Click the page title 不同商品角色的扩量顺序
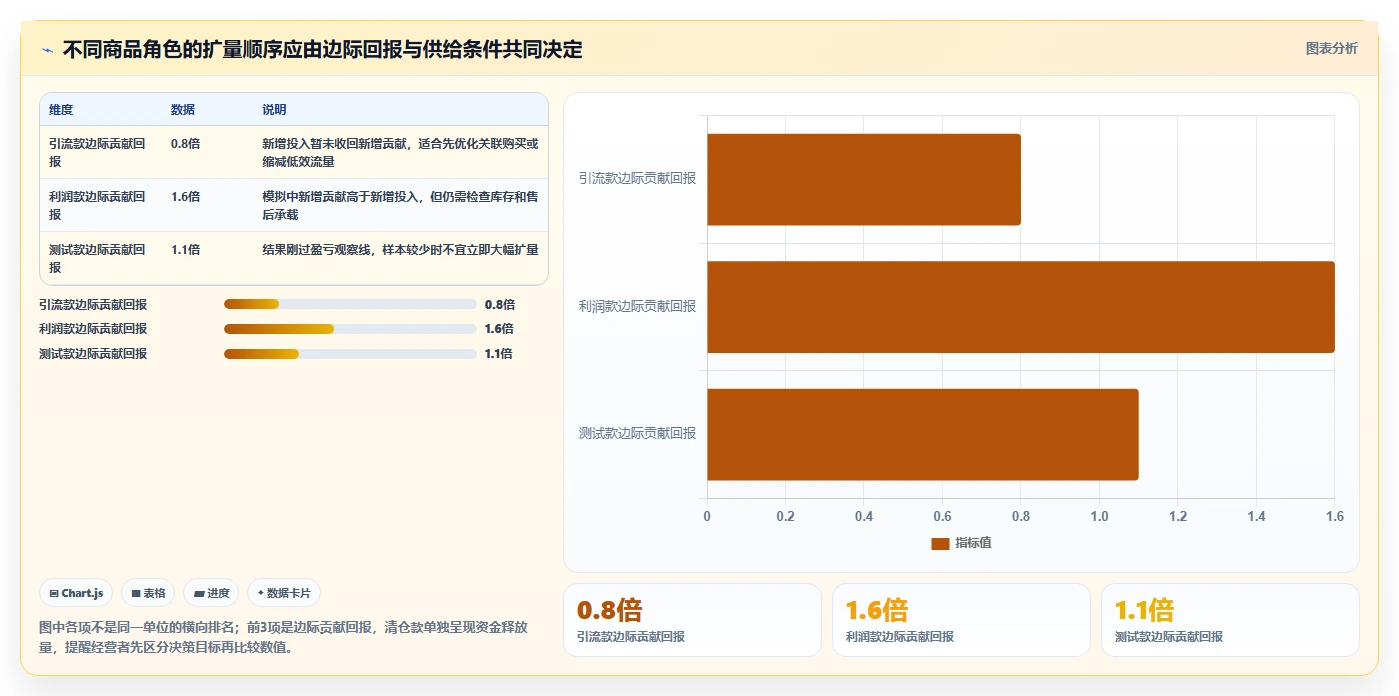The height and width of the screenshot is (696, 1399). [323, 50]
